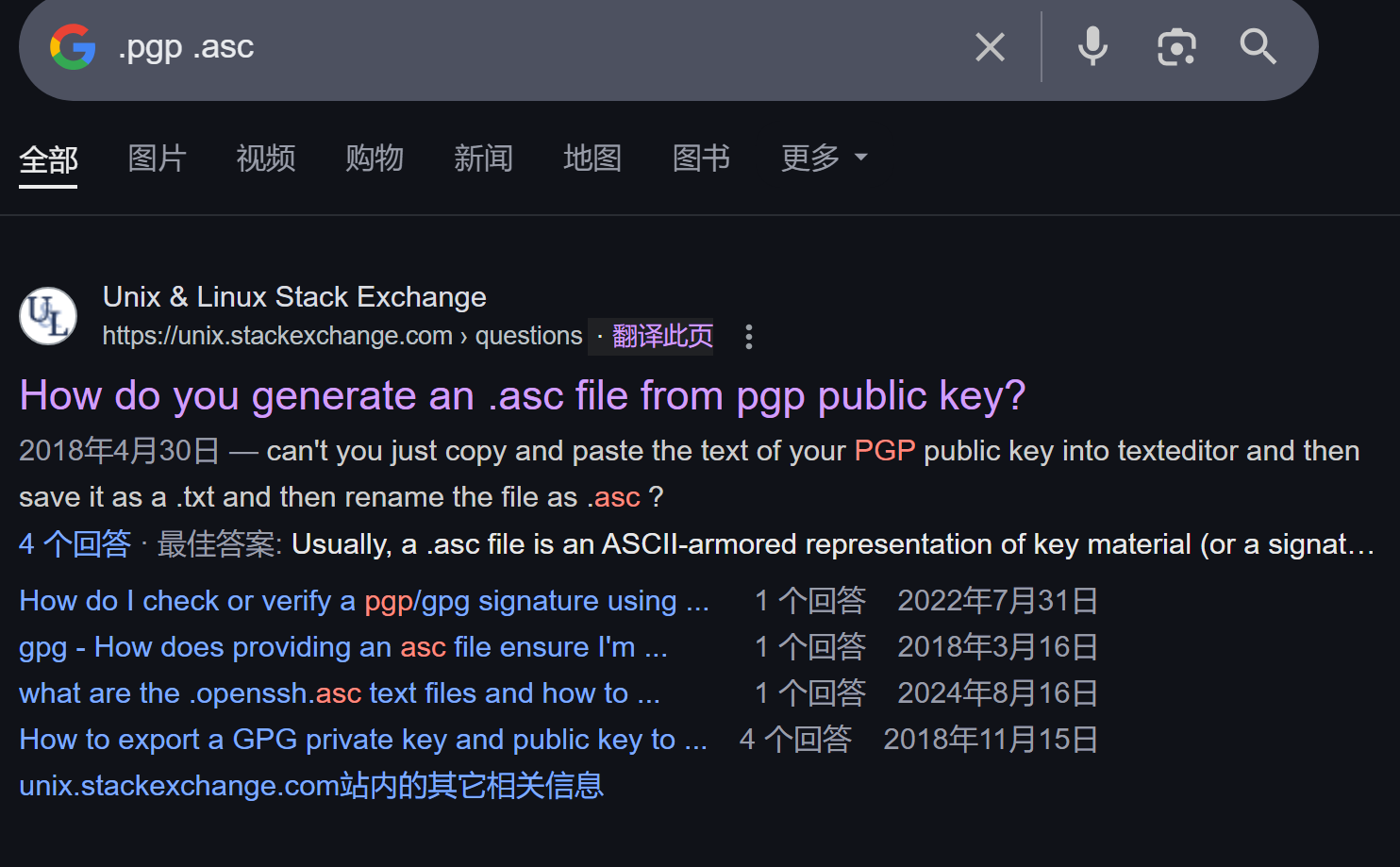Go to the 地图 tab

point(592,158)
